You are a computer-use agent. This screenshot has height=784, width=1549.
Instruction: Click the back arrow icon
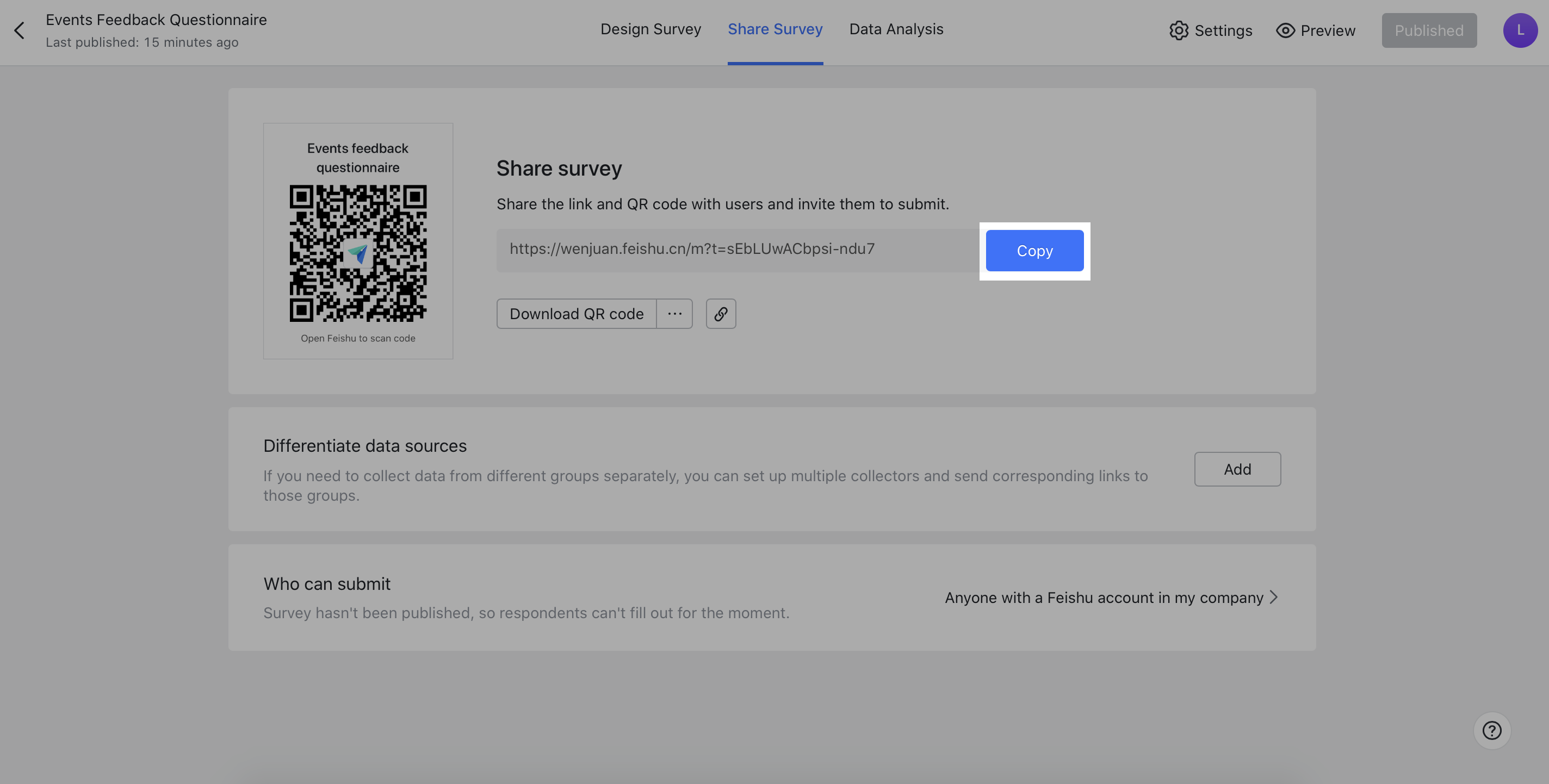coord(20,30)
